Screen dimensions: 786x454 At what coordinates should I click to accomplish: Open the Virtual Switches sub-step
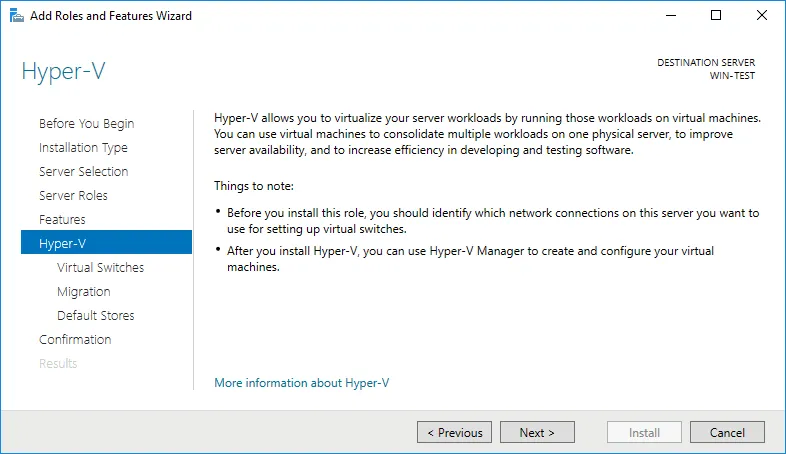coord(100,268)
